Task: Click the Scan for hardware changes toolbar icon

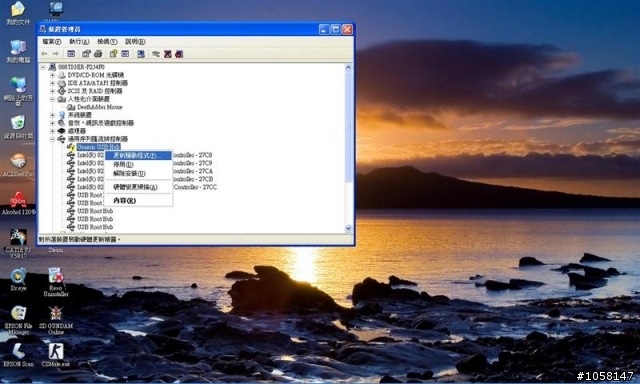Action: (141, 54)
